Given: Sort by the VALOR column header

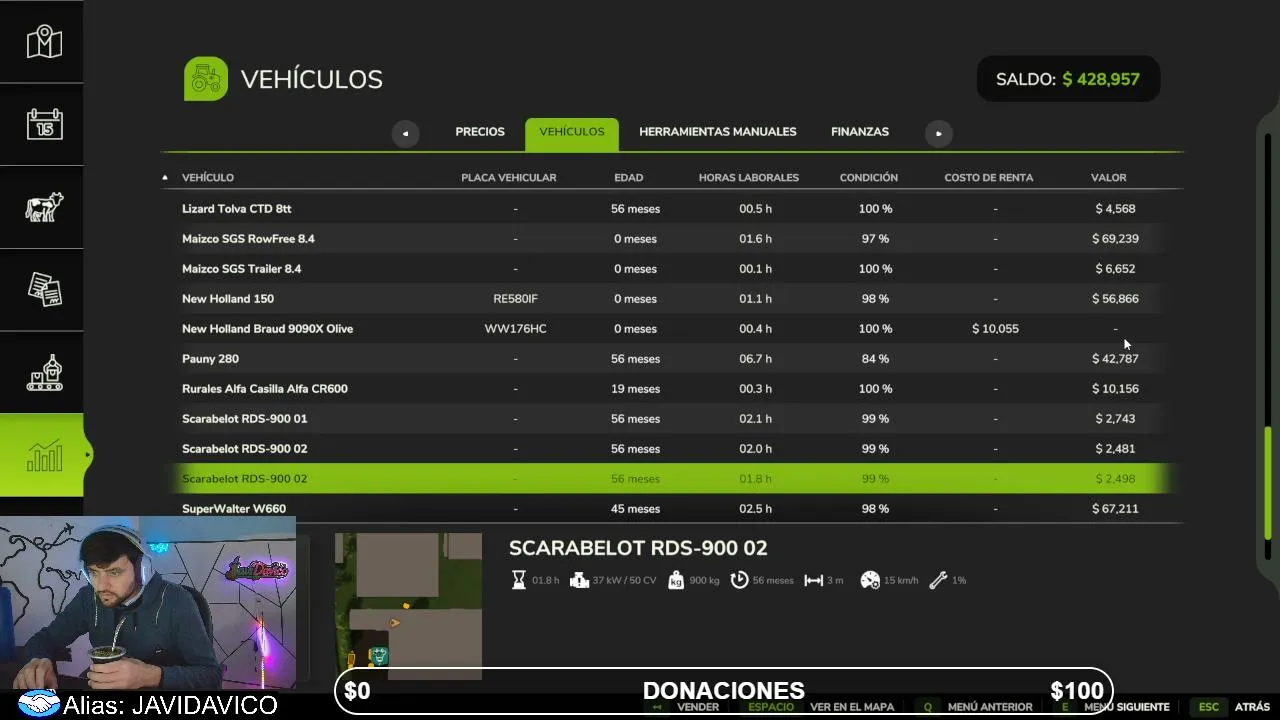Looking at the screenshot, I should tap(1108, 178).
